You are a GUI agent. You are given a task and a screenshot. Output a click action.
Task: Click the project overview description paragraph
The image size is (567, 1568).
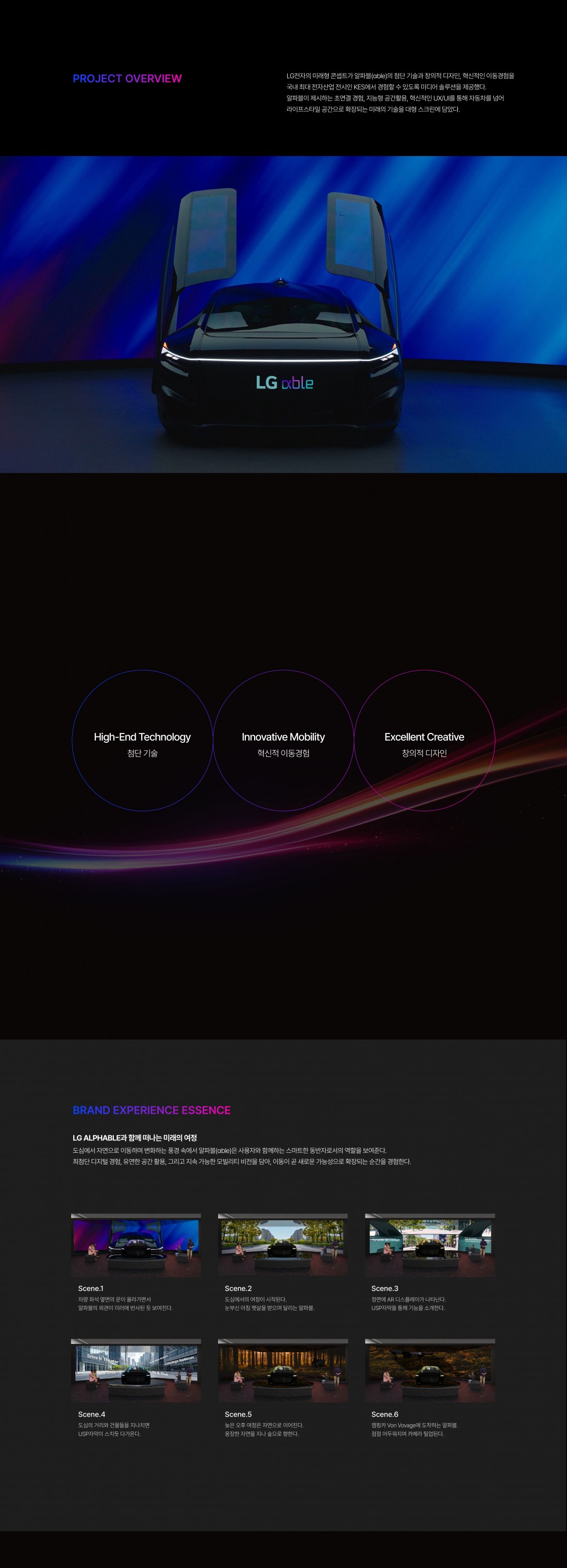tap(400, 93)
